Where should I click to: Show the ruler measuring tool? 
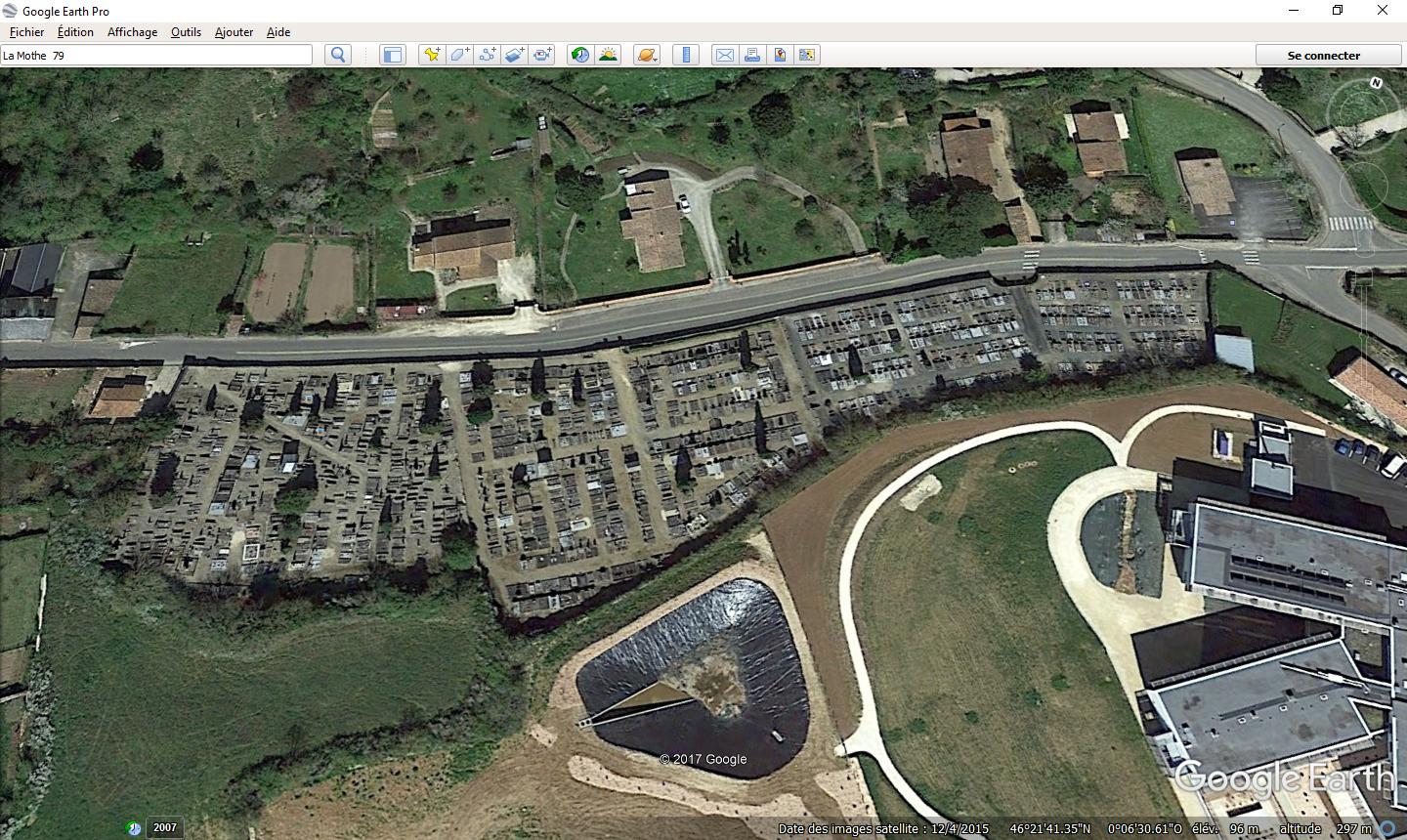[x=686, y=55]
